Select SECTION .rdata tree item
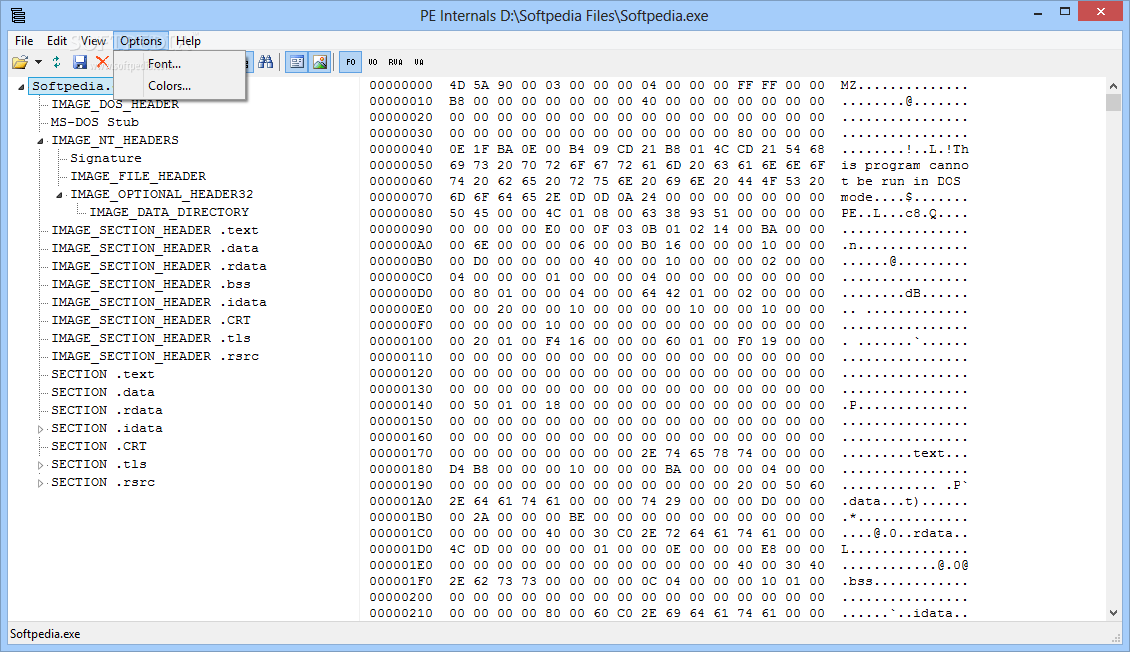This screenshot has width=1130, height=652. pyautogui.click(x=107, y=410)
